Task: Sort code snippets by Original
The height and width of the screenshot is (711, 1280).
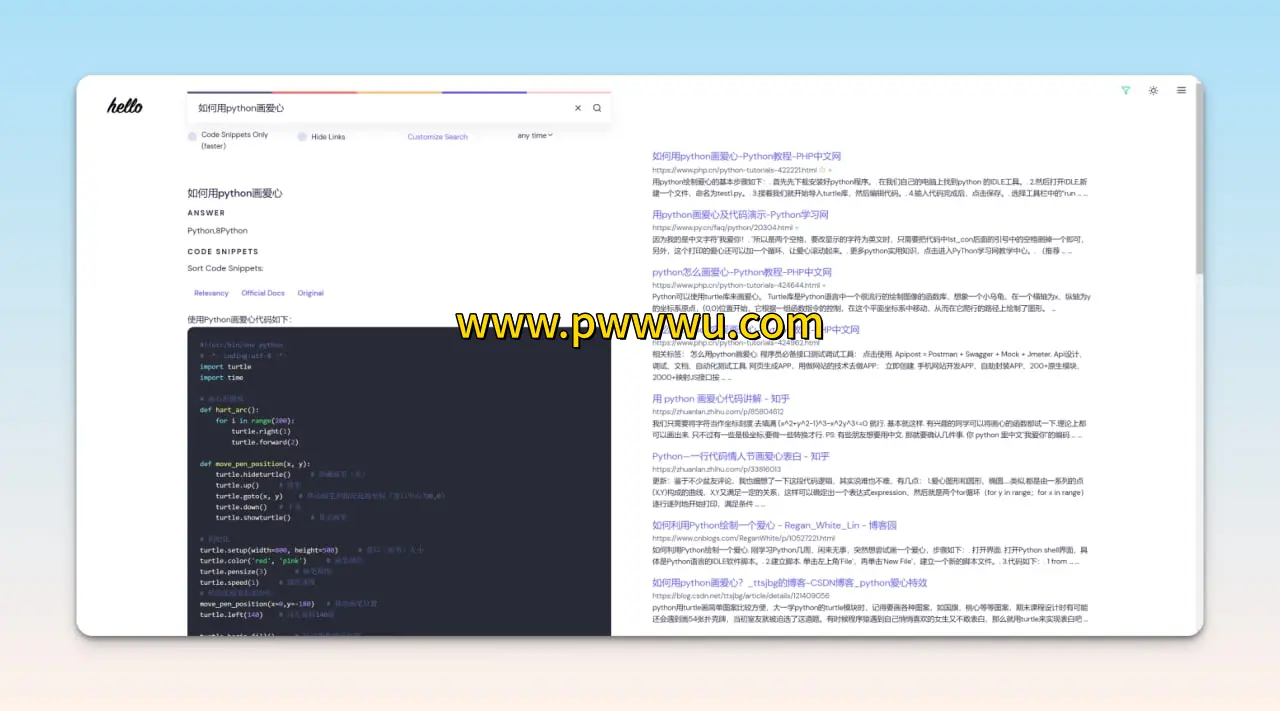Action: (x=310, y=293)
